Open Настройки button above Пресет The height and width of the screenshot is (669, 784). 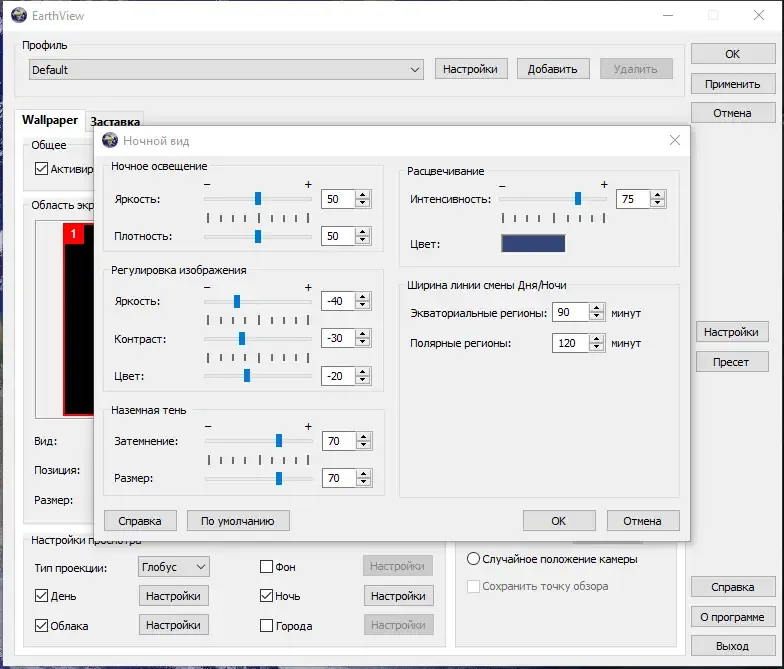[x=732, y=332]
